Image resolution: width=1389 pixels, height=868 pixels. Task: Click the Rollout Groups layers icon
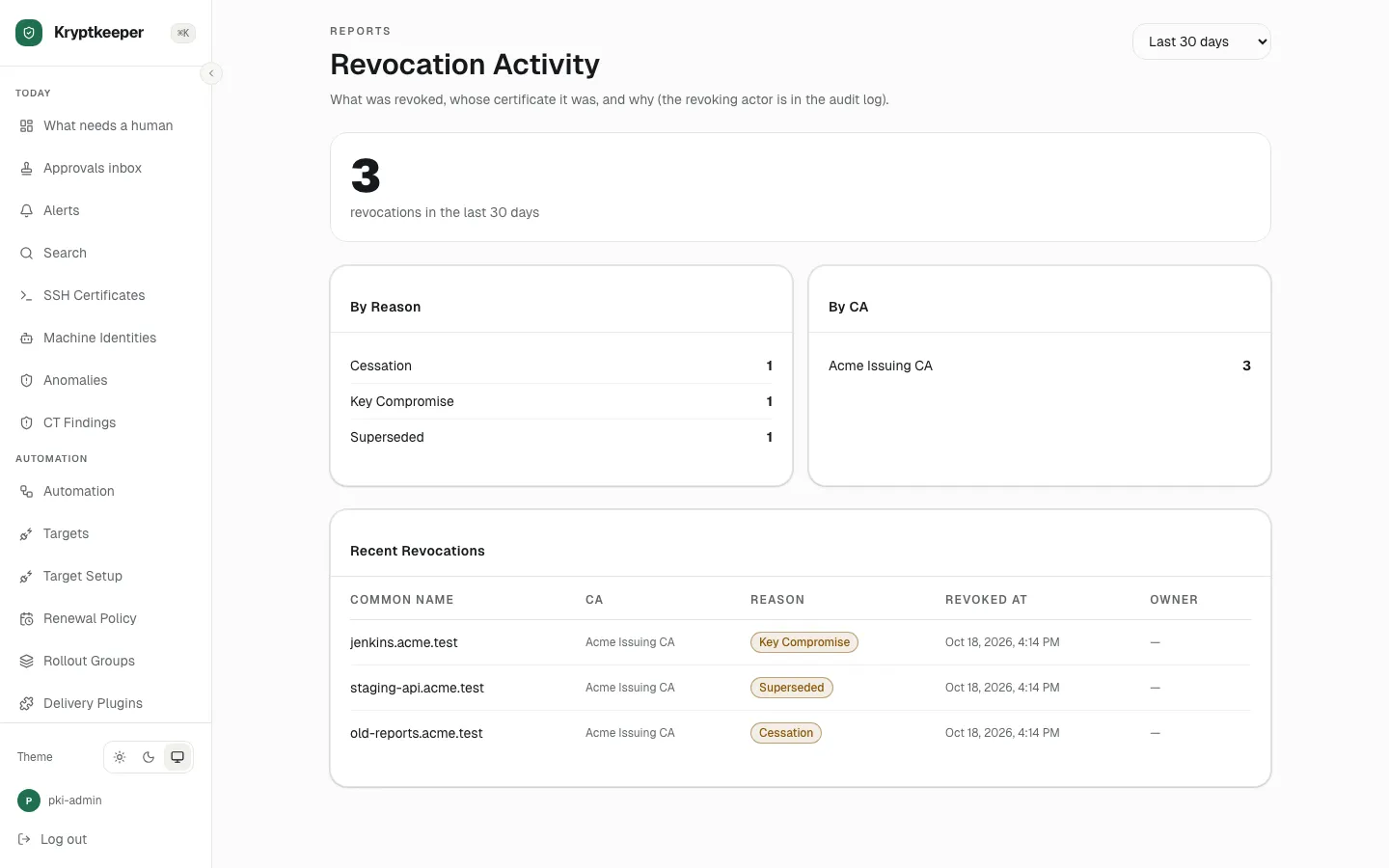pyautogui.click(x=27, y=662)
